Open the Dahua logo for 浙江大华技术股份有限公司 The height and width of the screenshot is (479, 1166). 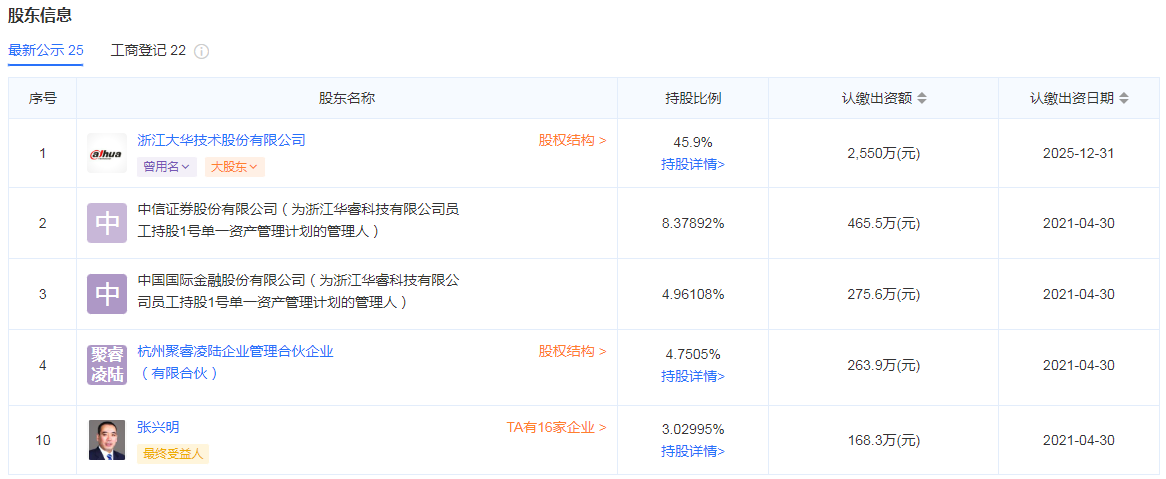pyautogui.click(x=106, y=153)
